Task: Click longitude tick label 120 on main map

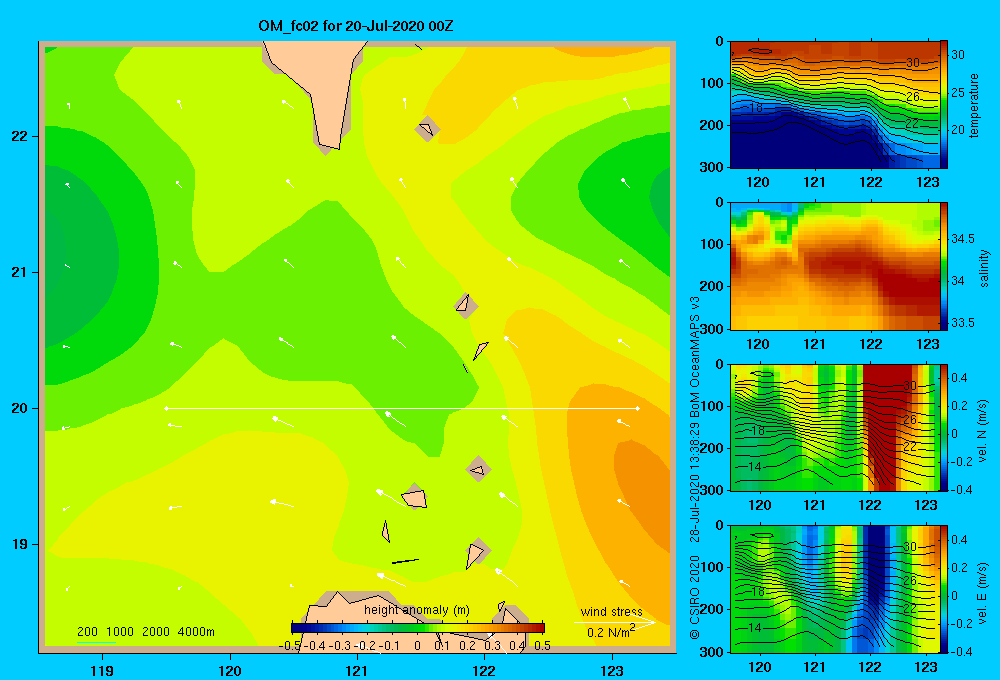Action: (230, 670)
